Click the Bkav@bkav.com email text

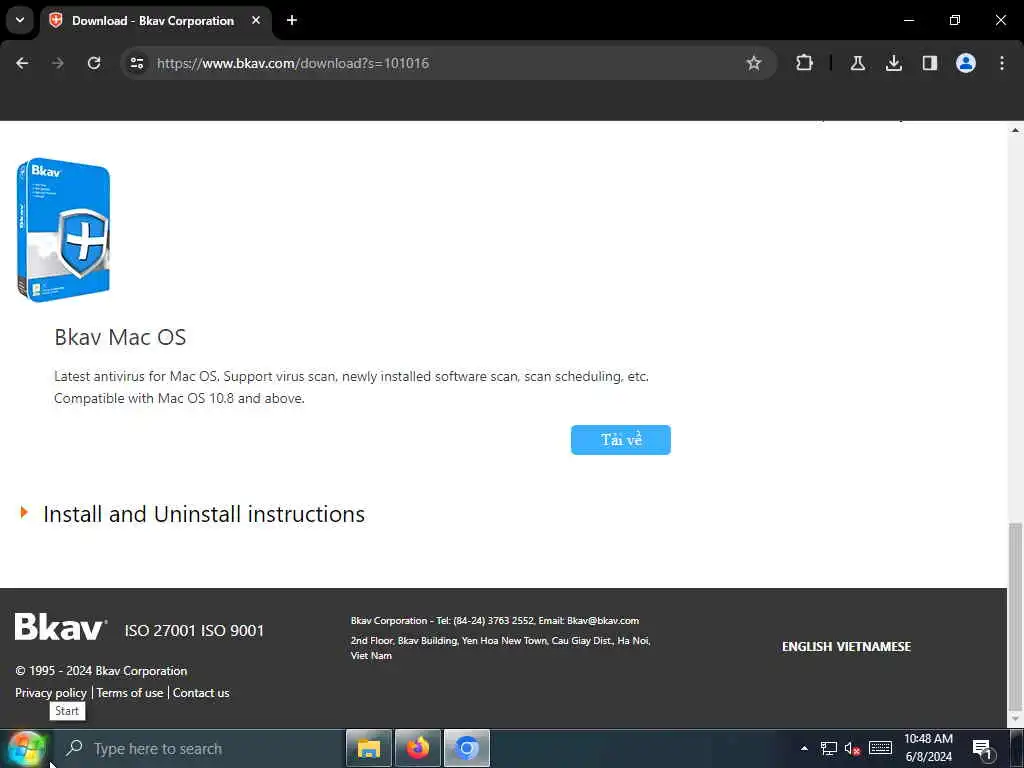[603, 620]
